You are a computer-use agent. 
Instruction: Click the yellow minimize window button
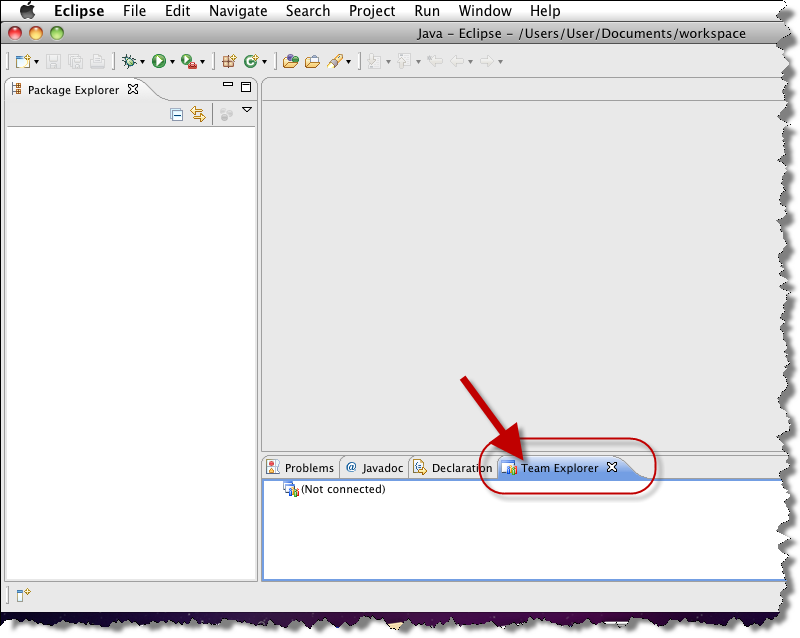[x=36, y=33]
